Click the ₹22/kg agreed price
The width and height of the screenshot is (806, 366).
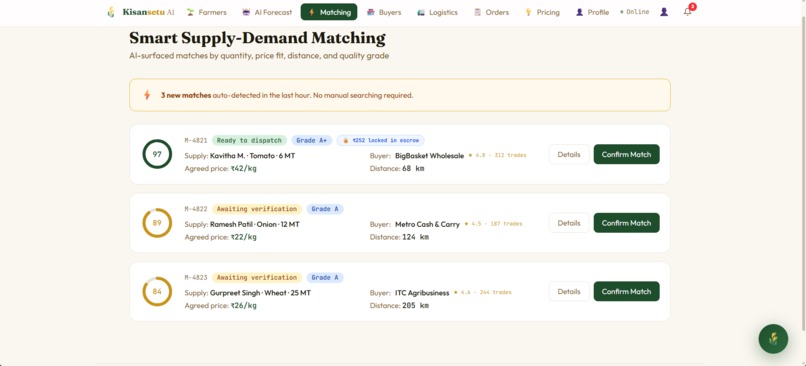pos(243,237)
